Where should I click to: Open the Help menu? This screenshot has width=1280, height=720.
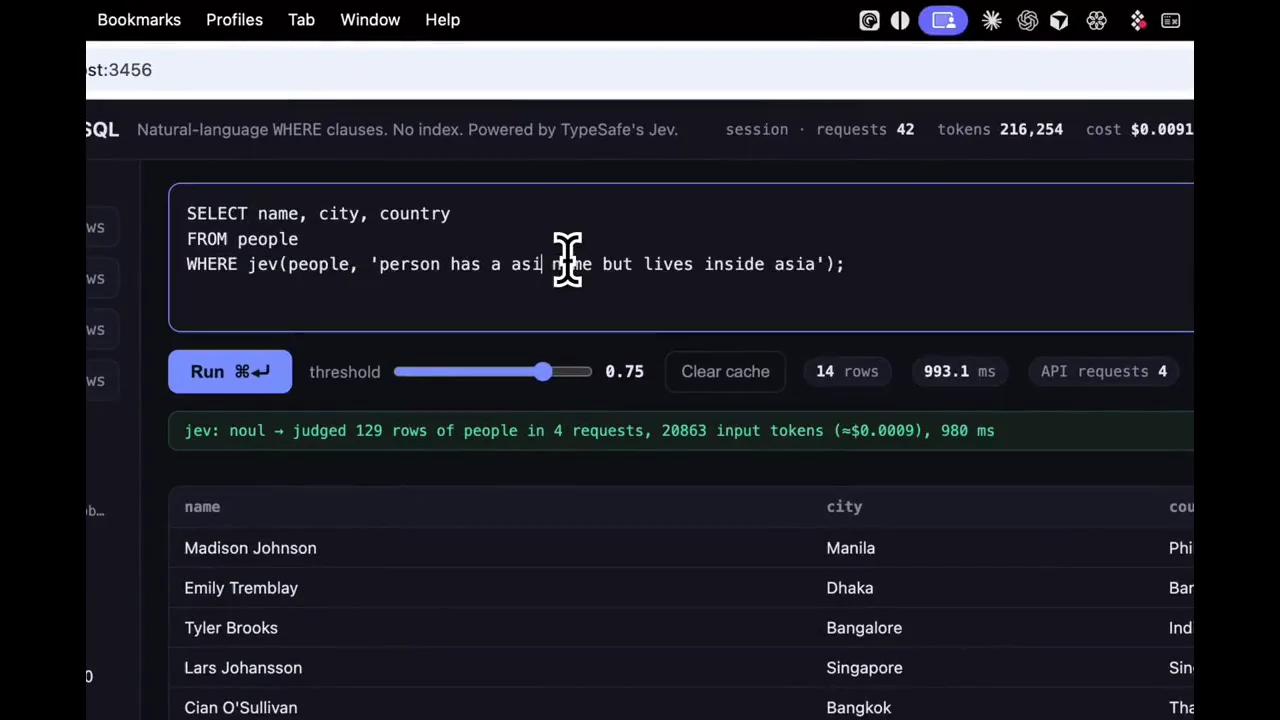click(442, 20)
